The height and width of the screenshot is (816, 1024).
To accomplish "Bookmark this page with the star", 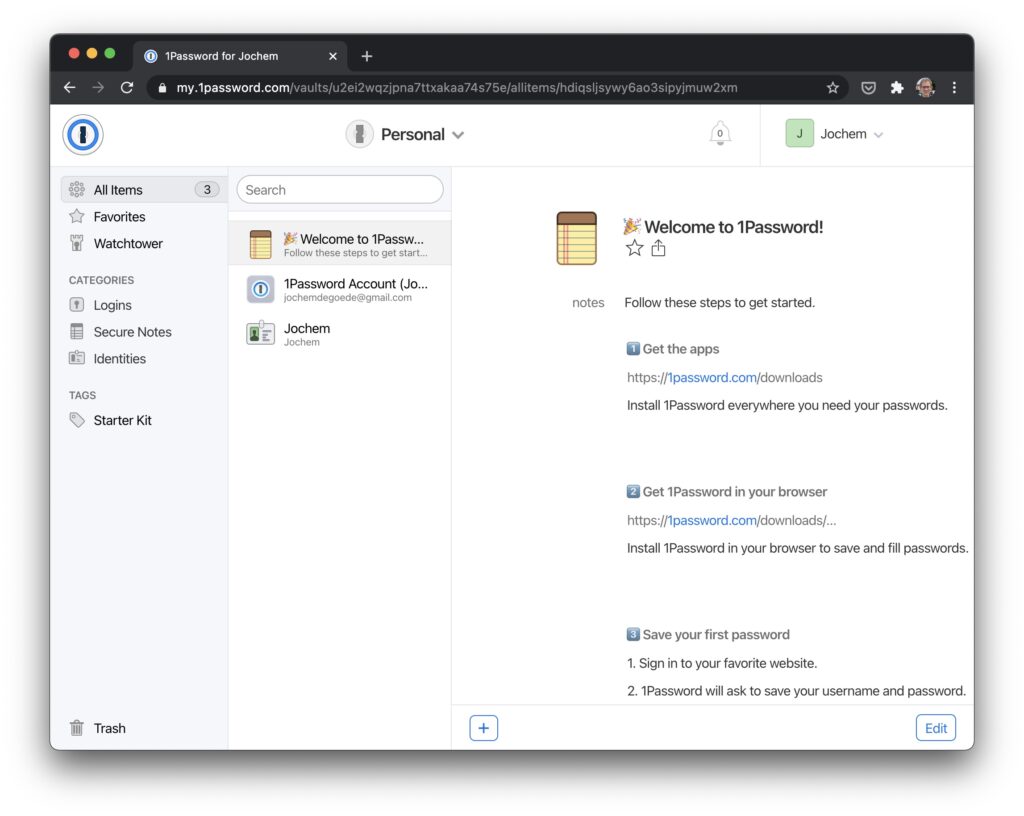I will 833,87.
